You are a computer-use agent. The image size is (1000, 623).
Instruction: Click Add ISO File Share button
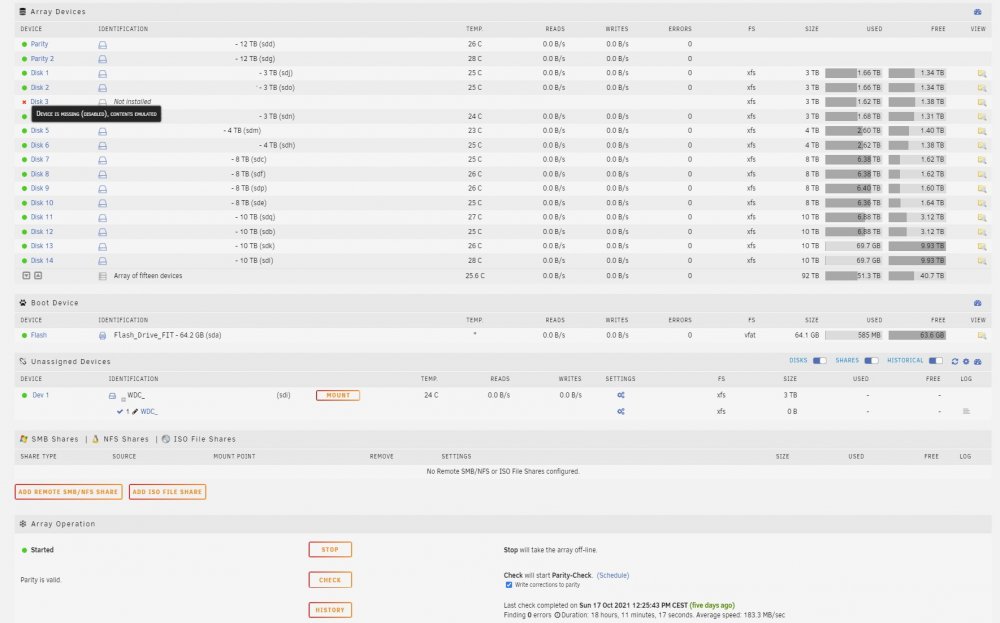[x=167, y=492]
